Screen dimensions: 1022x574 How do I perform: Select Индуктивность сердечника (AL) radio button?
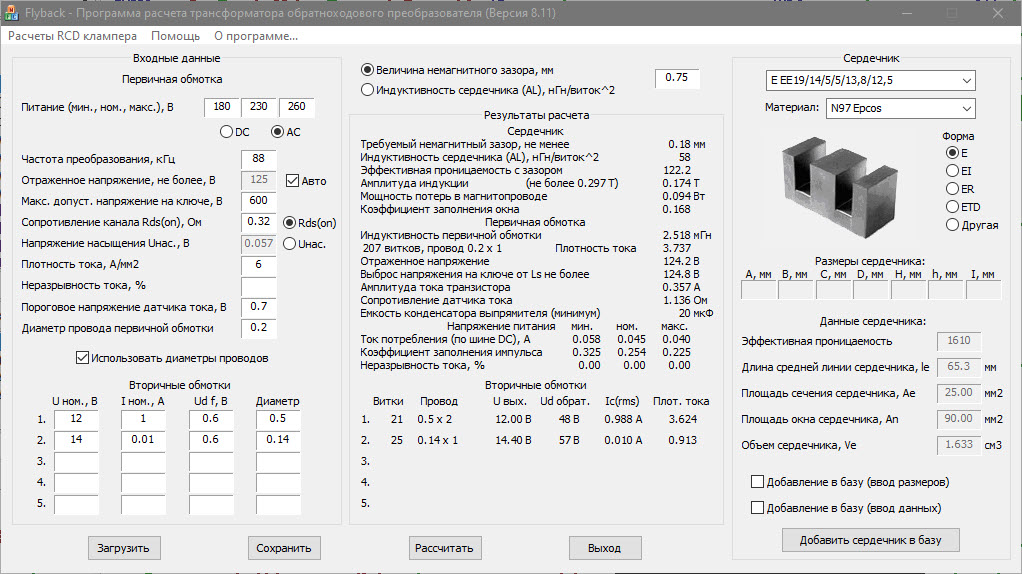[368, 90]
